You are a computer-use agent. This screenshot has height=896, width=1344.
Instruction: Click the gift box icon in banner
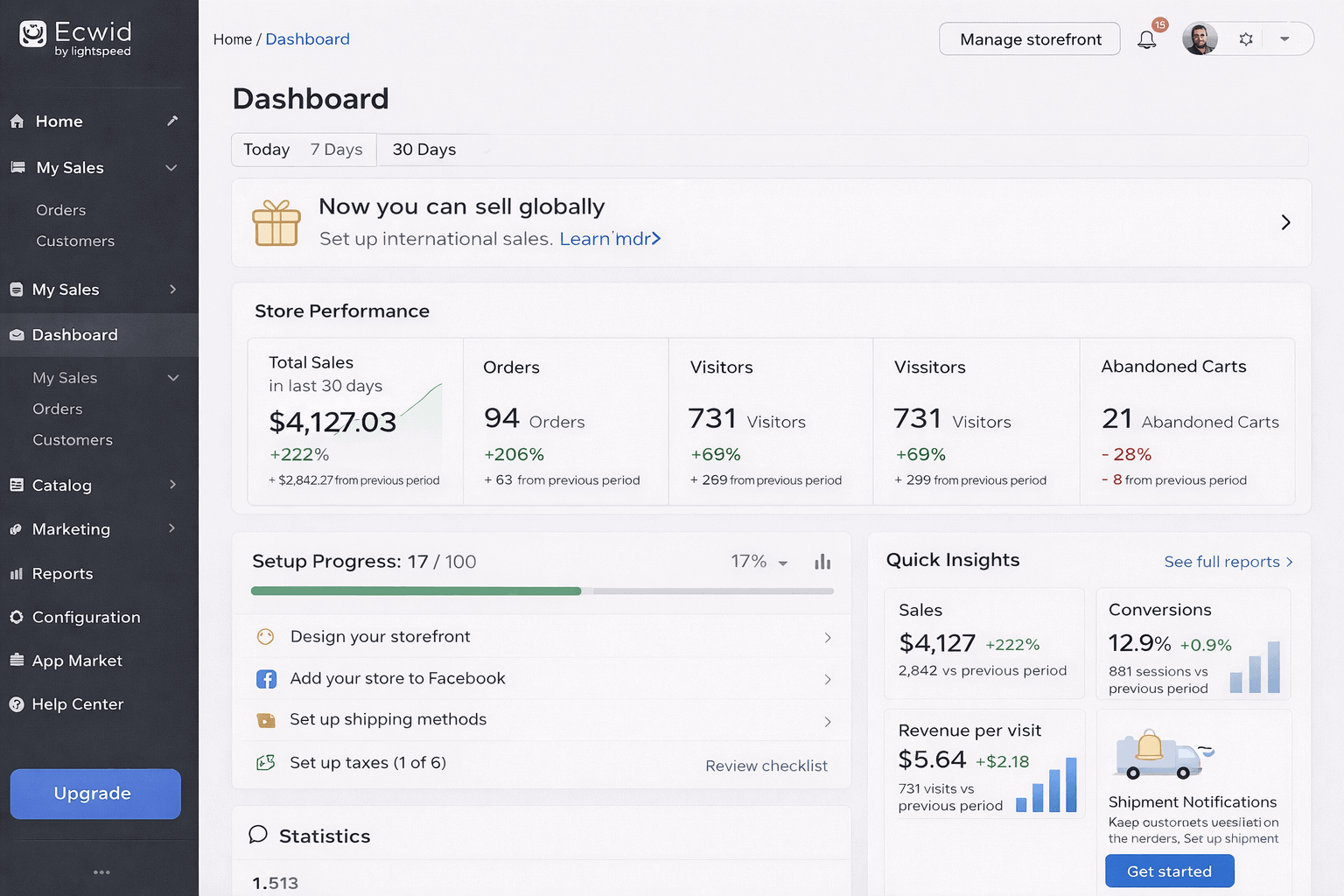pyautogui.click(x=276, y=223)
